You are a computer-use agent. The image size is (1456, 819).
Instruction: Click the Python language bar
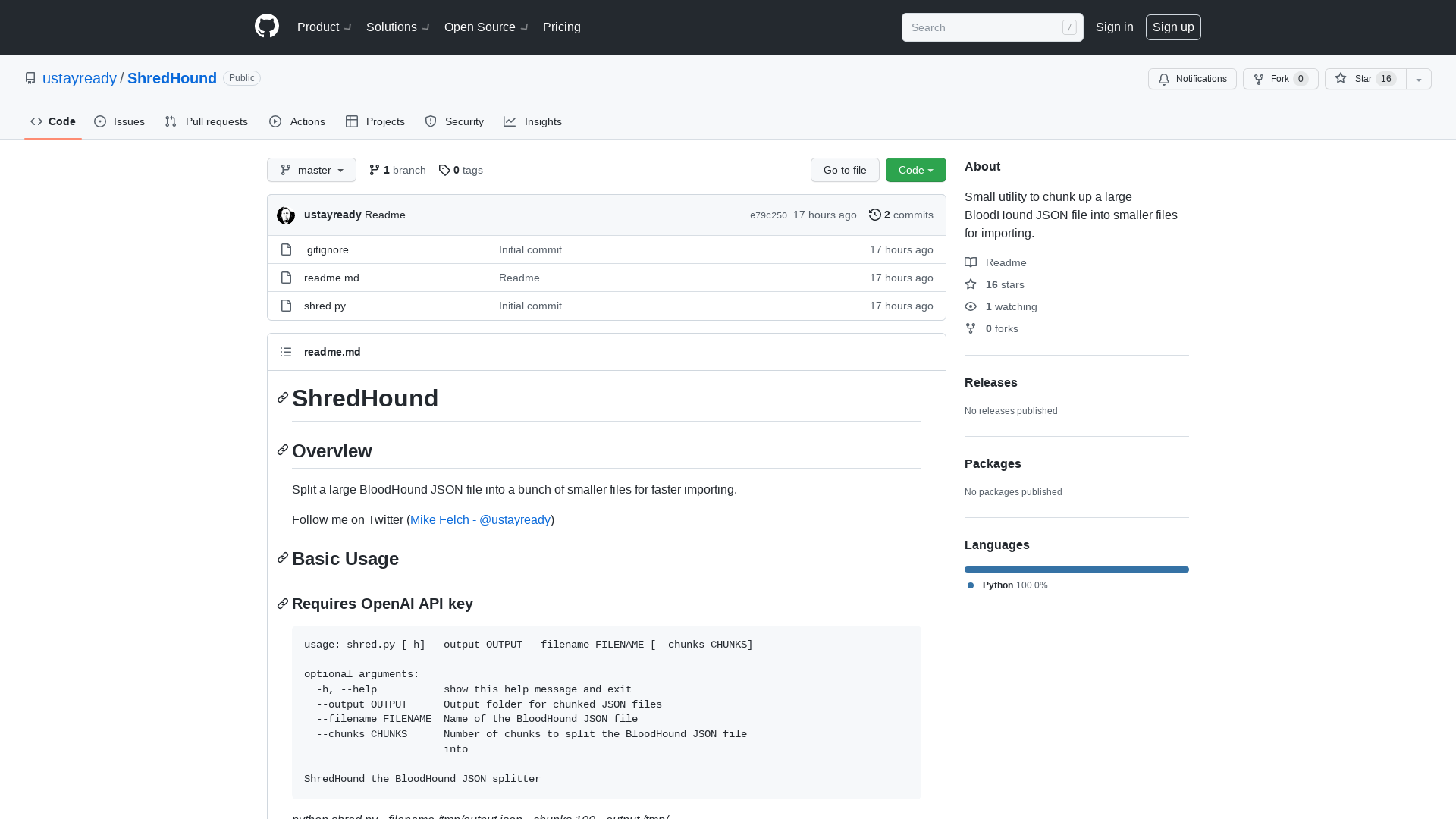[x=1077, y=570]
